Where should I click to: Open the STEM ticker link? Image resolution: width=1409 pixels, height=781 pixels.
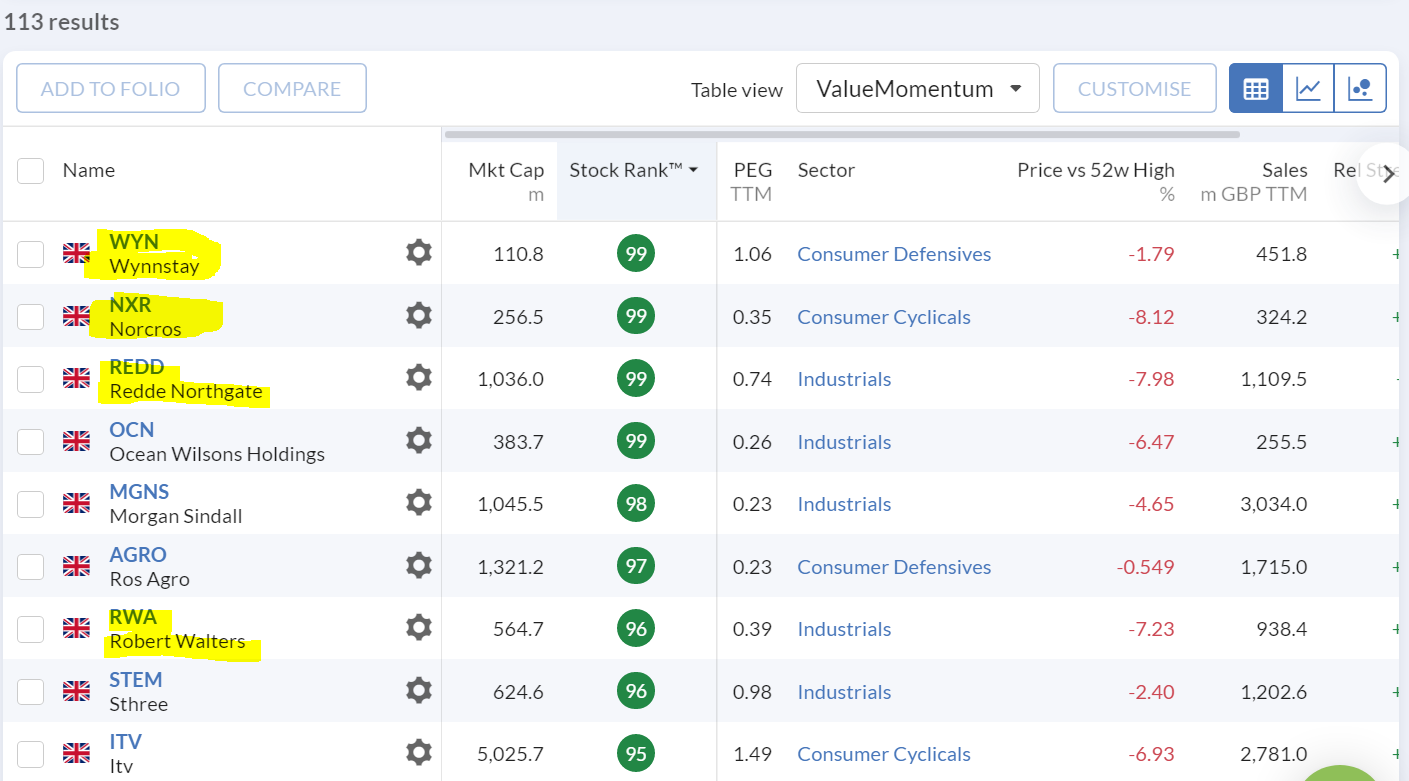pos(136,679)
